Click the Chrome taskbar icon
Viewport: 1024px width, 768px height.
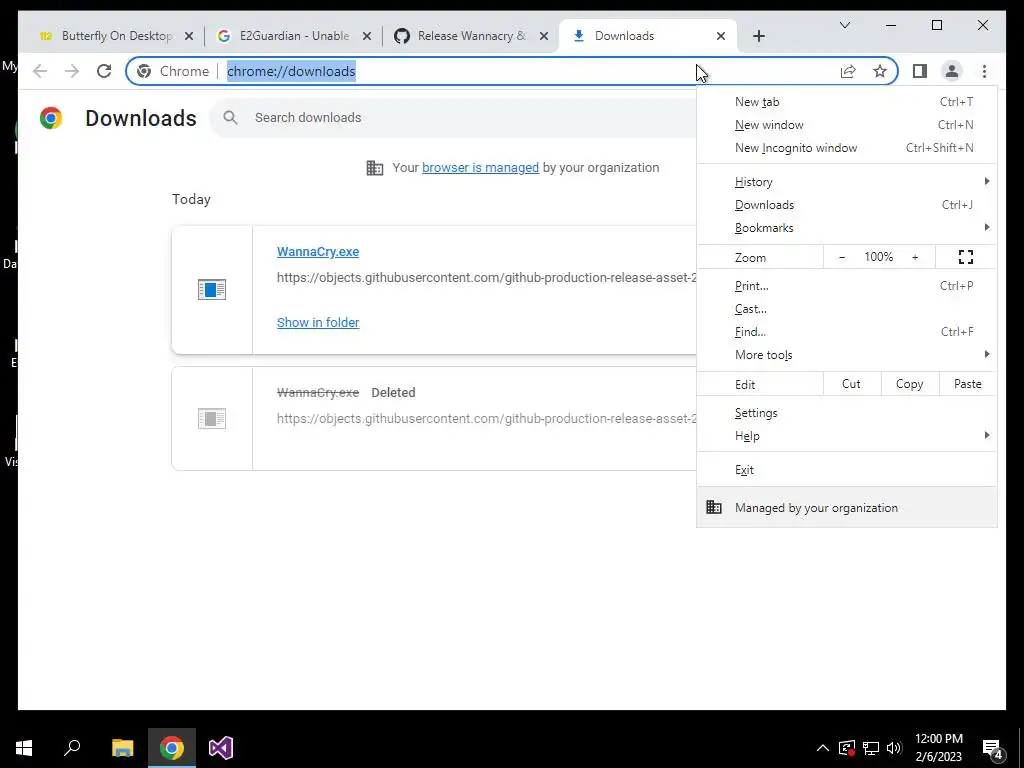click(x=172, y=748)
